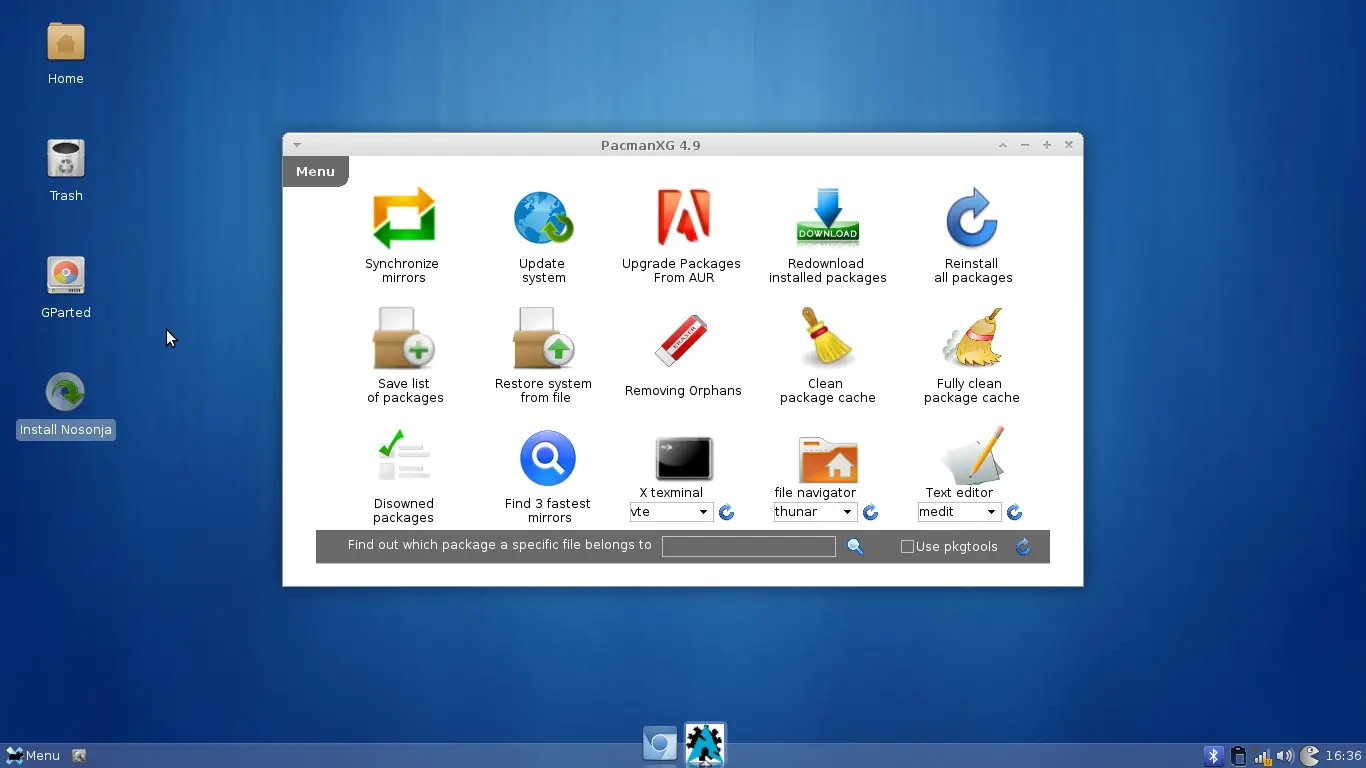The width and height of the screenshot is (1366, 768).
Task: Expand the file navigator thunar dropdown
Action: click(x=814, y=511)
